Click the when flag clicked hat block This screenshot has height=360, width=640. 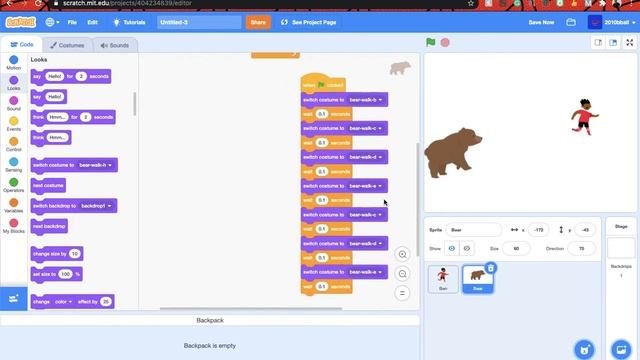323,84
